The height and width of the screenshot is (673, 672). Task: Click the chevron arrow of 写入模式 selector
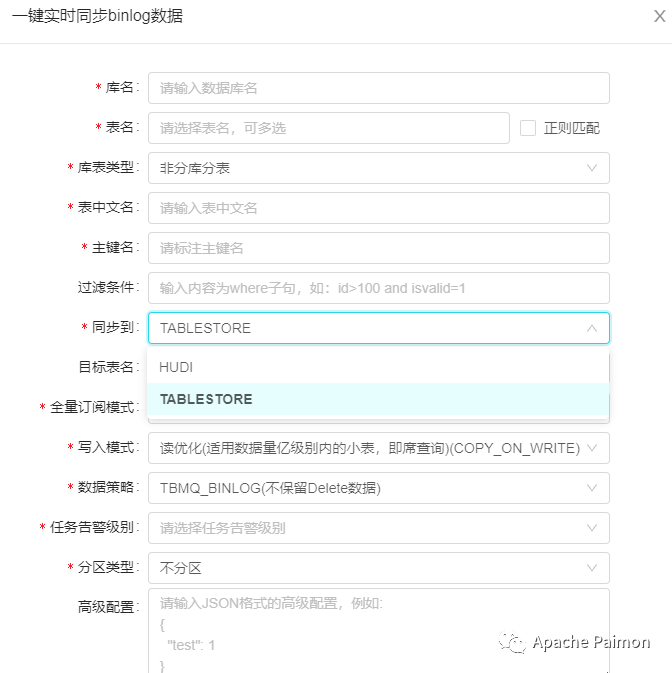[592, 448]
